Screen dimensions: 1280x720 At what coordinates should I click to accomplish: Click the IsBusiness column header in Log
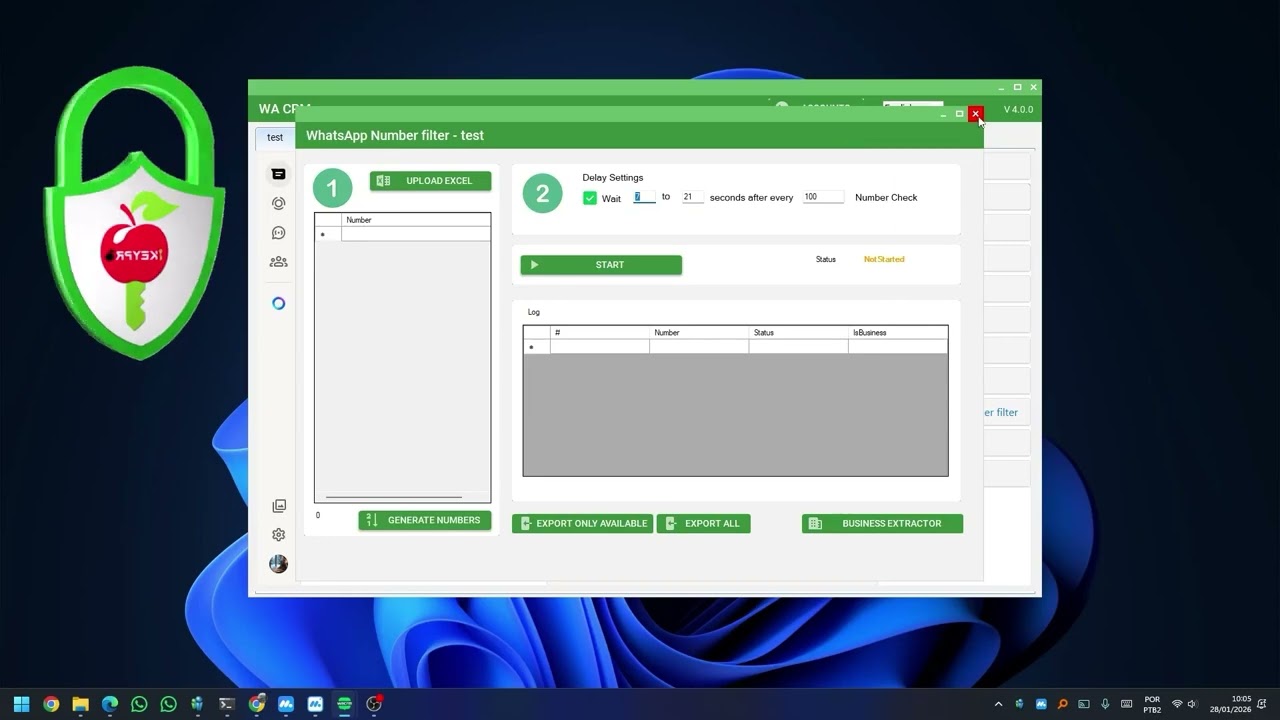point(897,332)
